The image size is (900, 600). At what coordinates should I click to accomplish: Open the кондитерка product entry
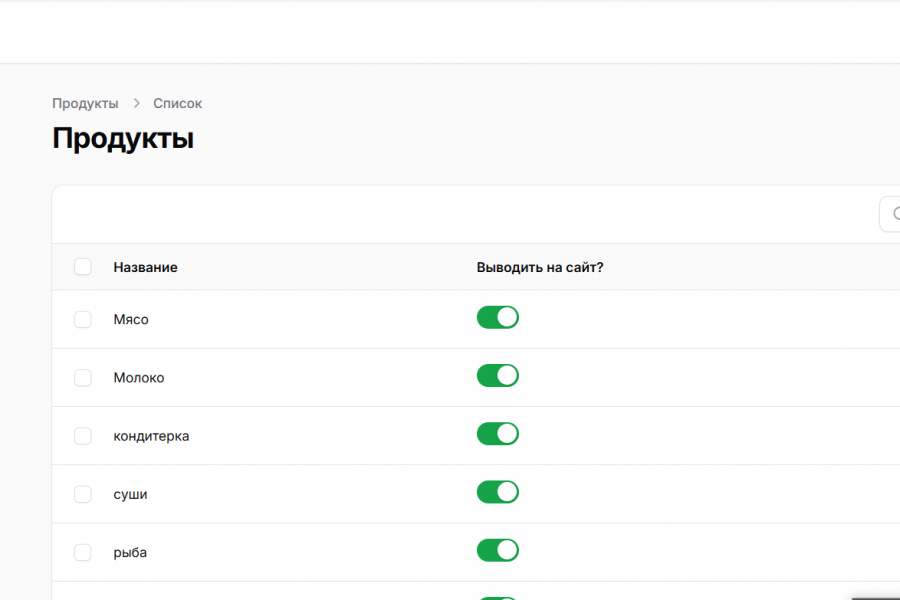[151, 436]
